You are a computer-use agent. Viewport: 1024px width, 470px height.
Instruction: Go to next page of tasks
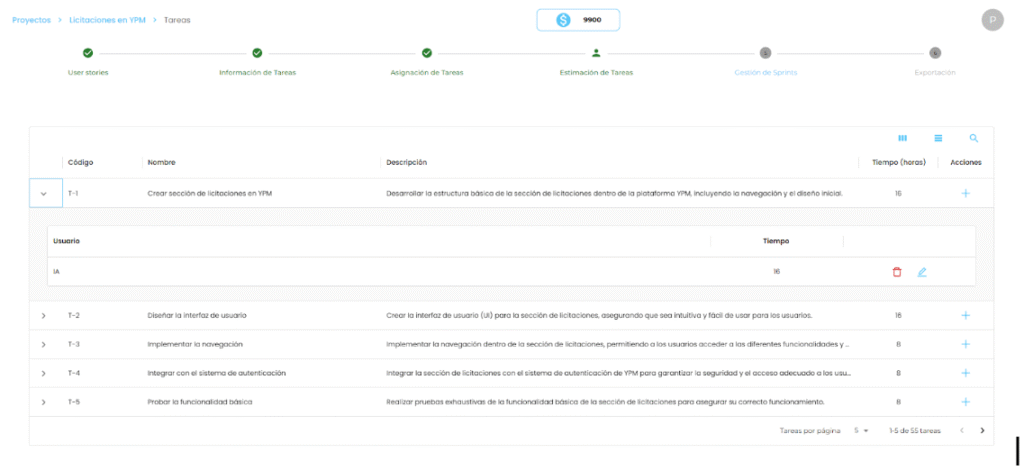pos(982,431)
